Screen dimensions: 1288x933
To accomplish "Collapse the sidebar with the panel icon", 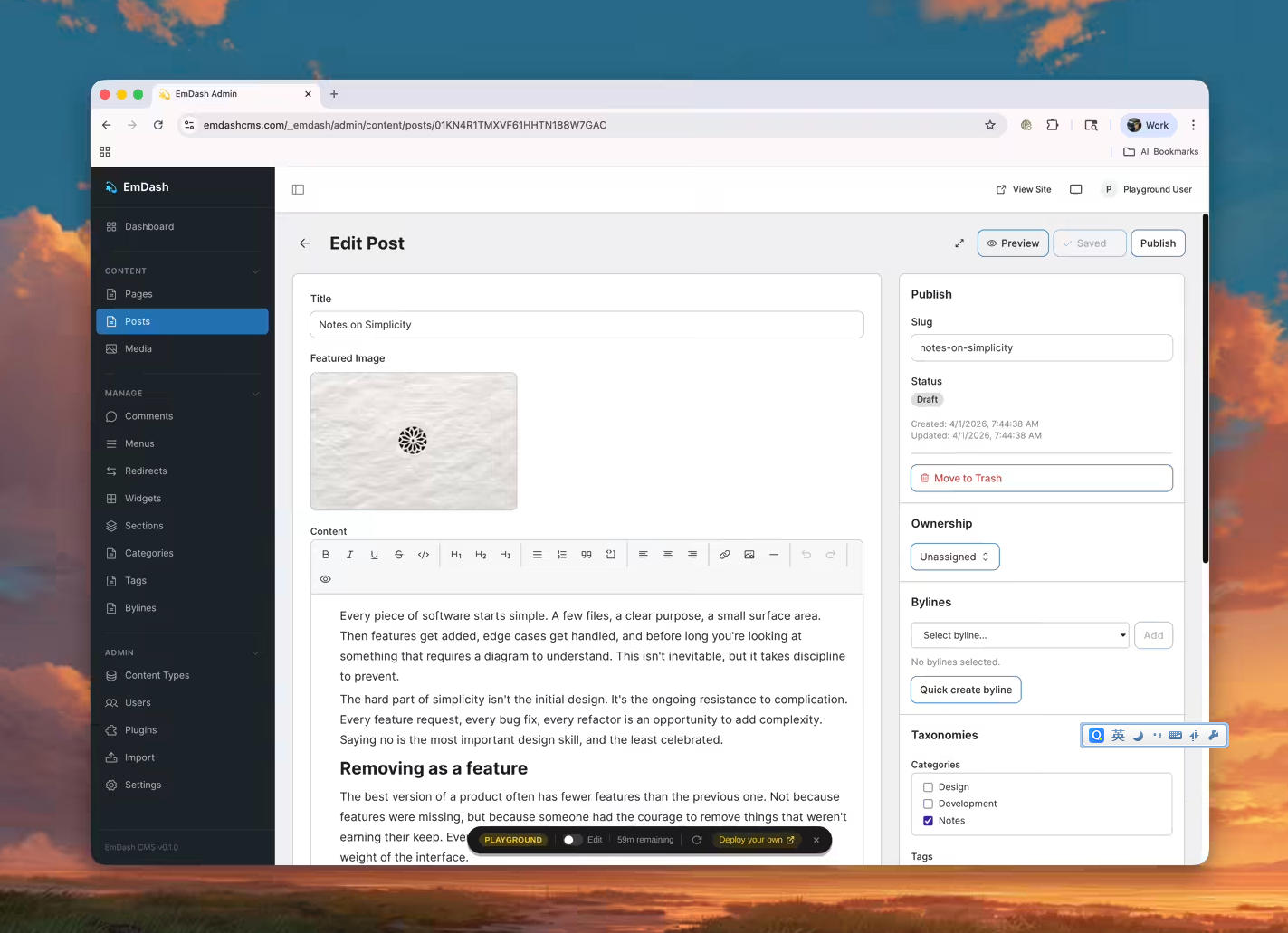I will (298, 189).
